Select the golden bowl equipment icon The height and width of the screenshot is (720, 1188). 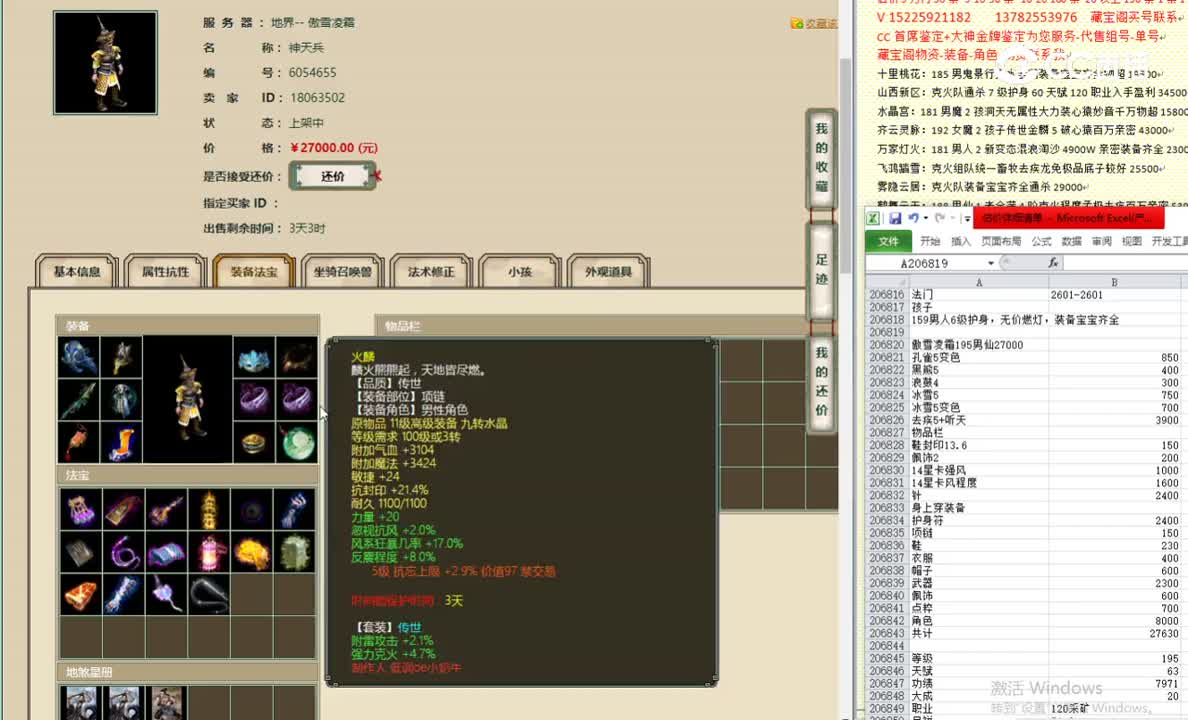click(254, 442)
